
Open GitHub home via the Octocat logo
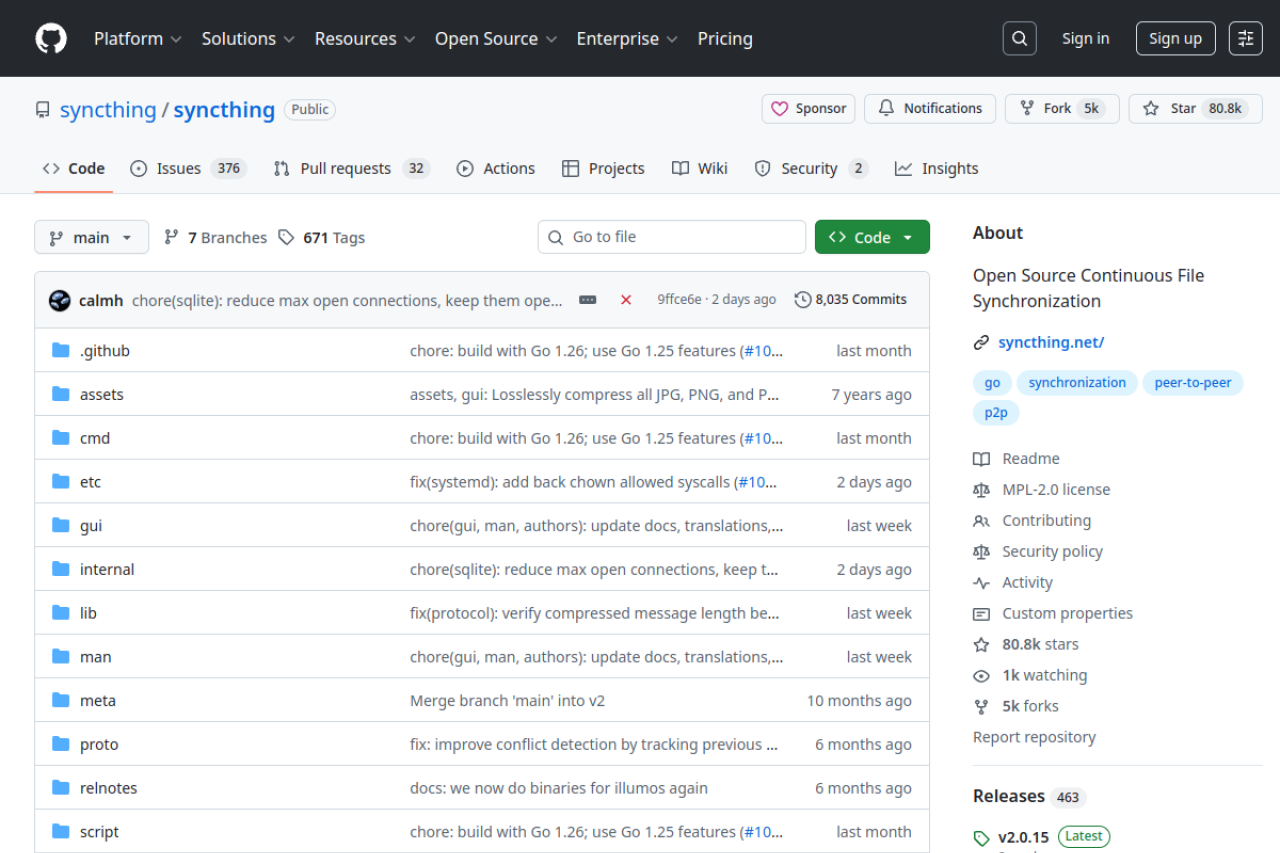(50, 38)
